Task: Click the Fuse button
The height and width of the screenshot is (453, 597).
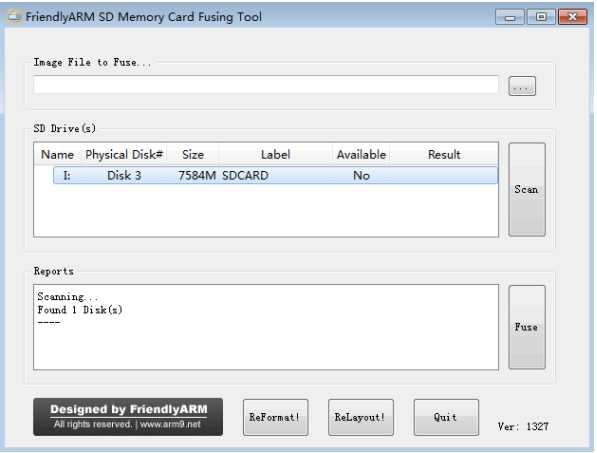Action: [x=527, y=327]
